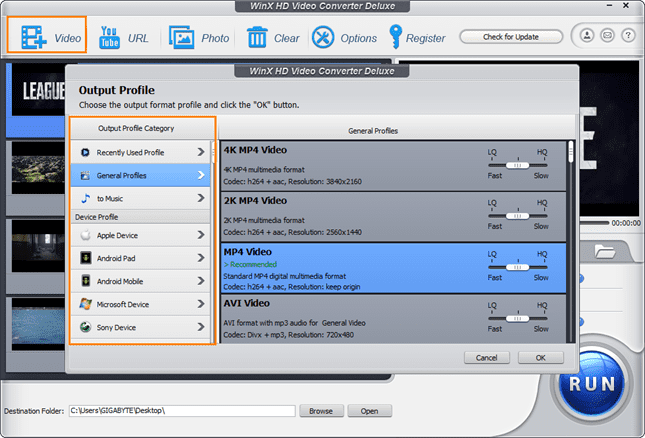645x438 pixels.
Task: Click the Open destination button
Action: point(369,410)
